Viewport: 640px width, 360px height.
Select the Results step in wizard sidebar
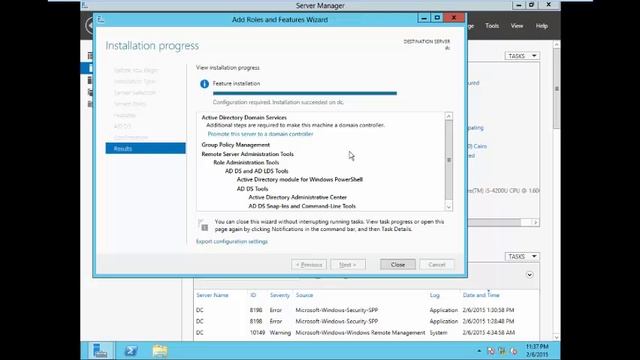click(145, 148)
